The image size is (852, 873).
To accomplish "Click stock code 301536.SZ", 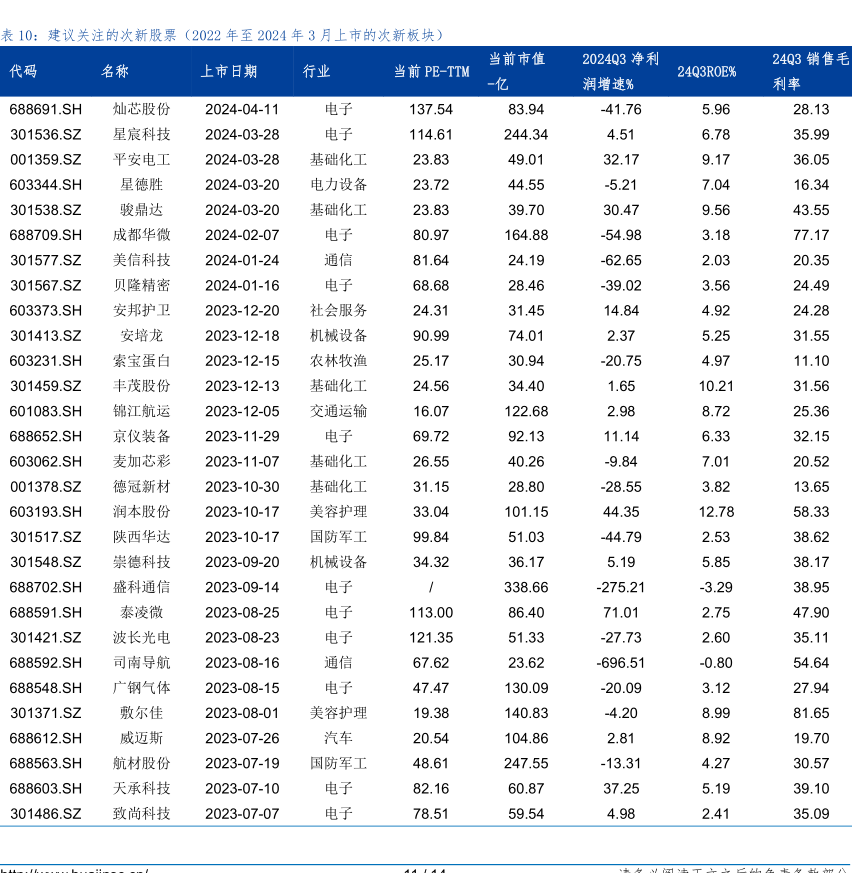I will pyautogui.click(x=46, y=134).
